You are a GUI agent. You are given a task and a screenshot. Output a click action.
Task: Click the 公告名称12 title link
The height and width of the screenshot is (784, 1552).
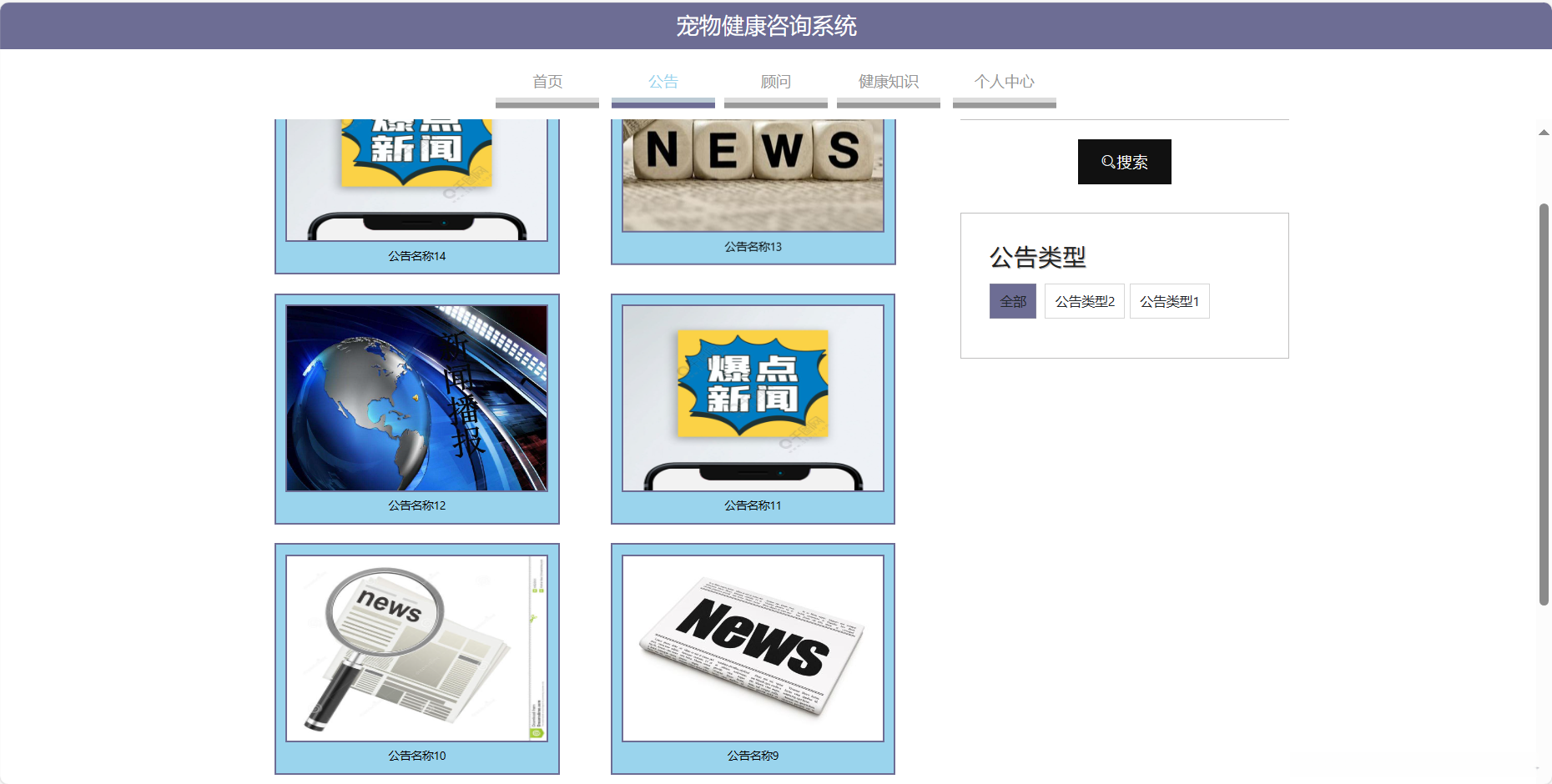click(x=416, y=505)
